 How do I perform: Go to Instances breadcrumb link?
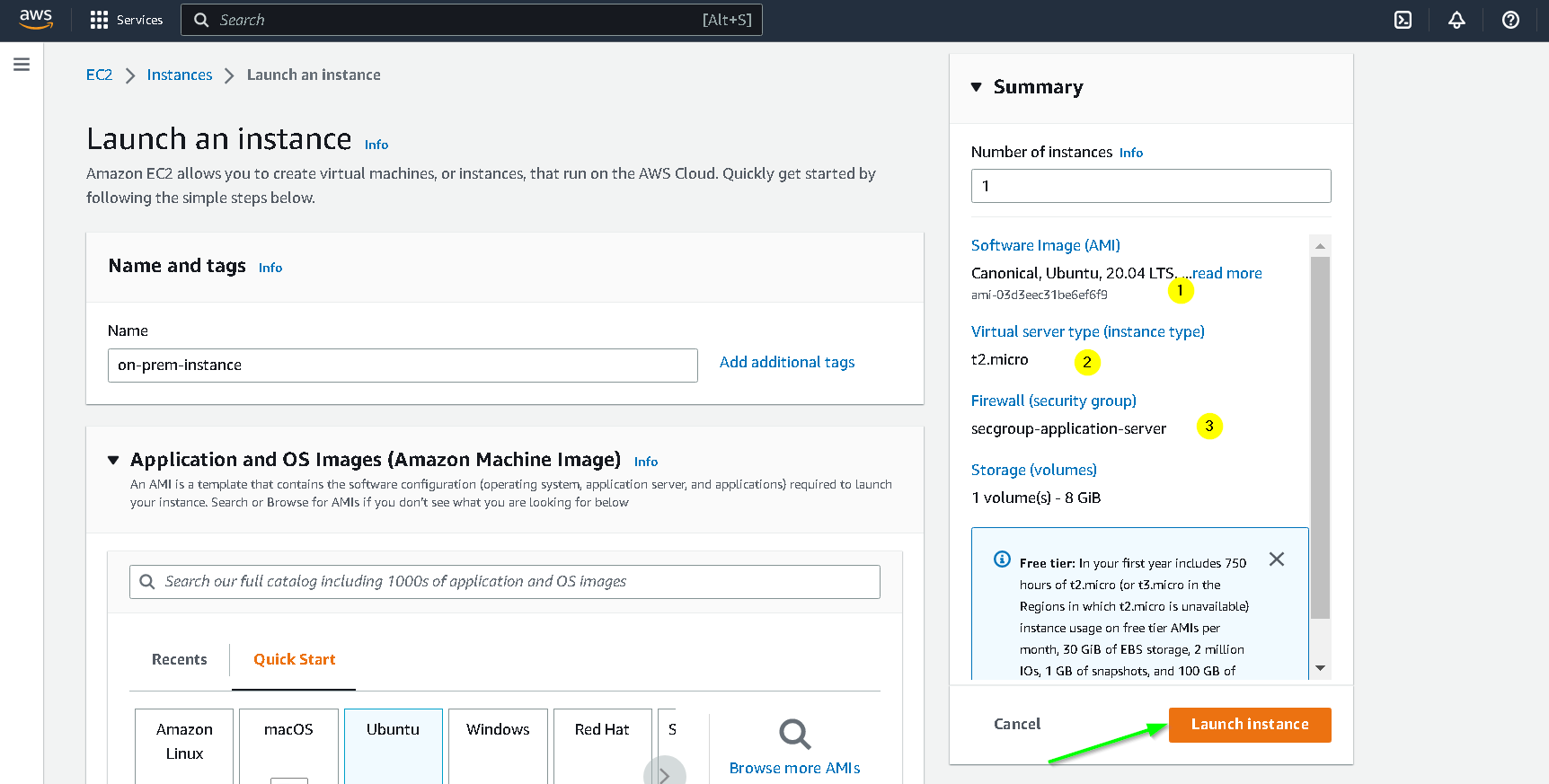coord(180,75)
